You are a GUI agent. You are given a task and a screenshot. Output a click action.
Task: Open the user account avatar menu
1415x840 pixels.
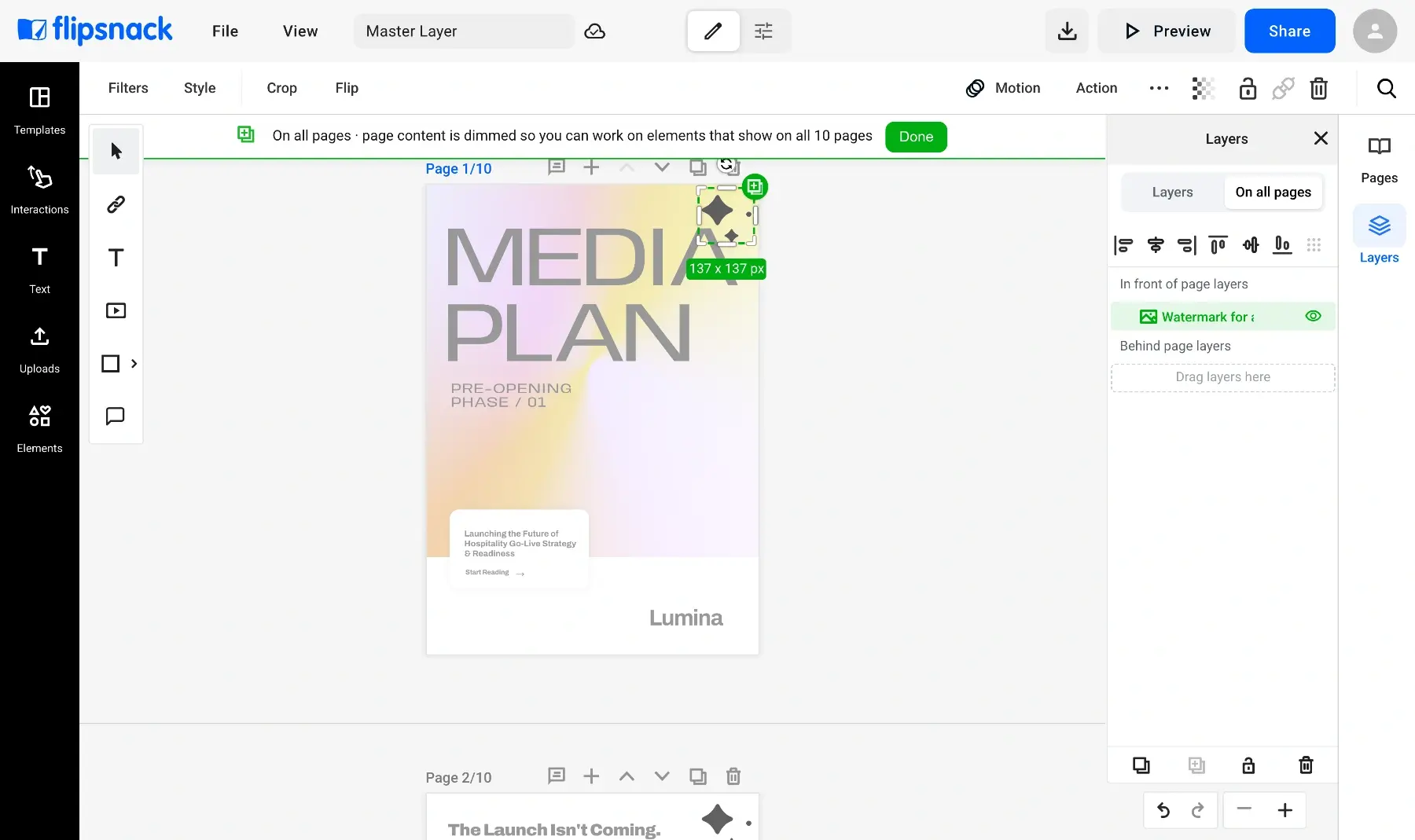click(x=1374, y=31)
